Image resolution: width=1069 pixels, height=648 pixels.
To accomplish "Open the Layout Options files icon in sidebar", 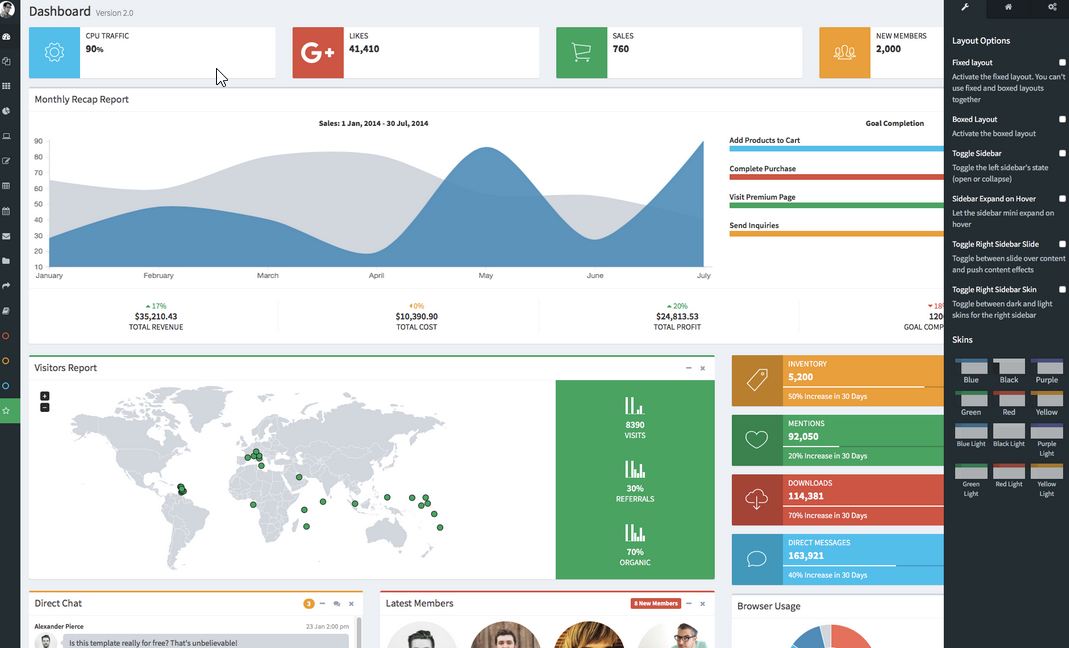I will 6,61.
